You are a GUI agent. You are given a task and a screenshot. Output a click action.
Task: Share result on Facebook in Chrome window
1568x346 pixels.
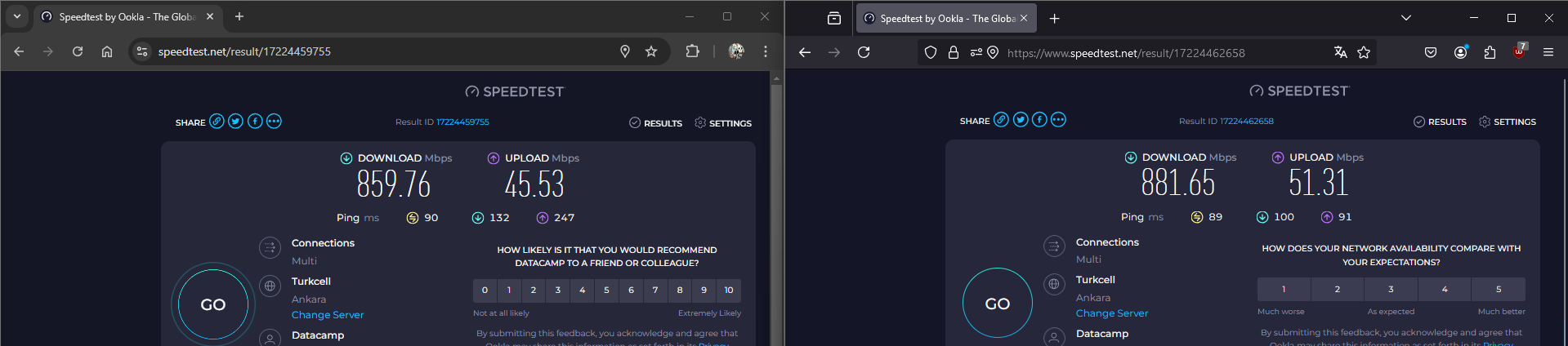pos(255,121)
